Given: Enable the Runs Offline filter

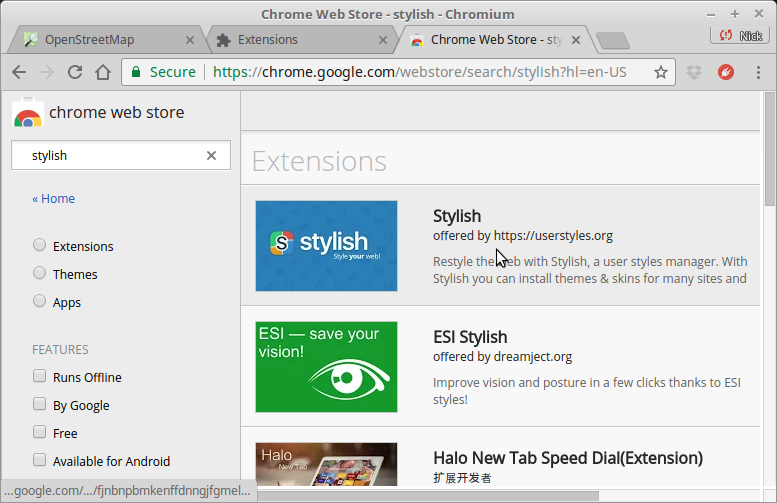Looking at the screenshot, I should click(x=39, y=376).
